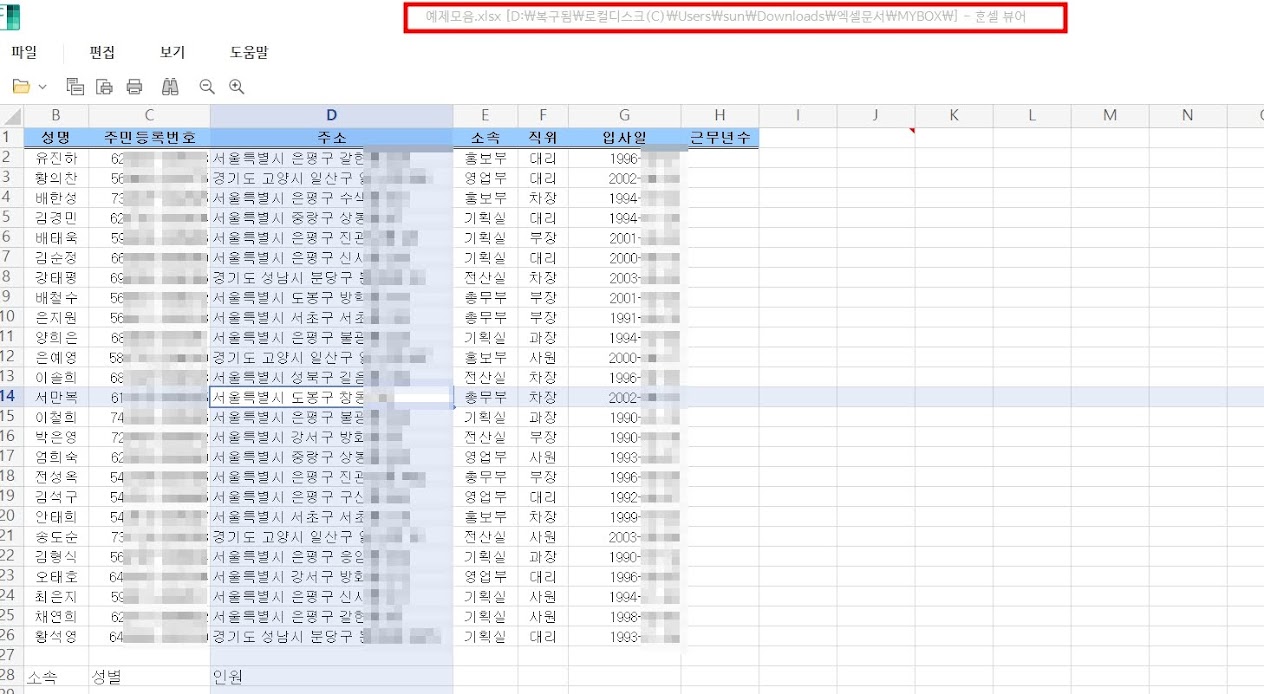Viewport: 1264px width, 694px height.
Task: Click the select-all corner button above row numbers
Action: point(8,114)
